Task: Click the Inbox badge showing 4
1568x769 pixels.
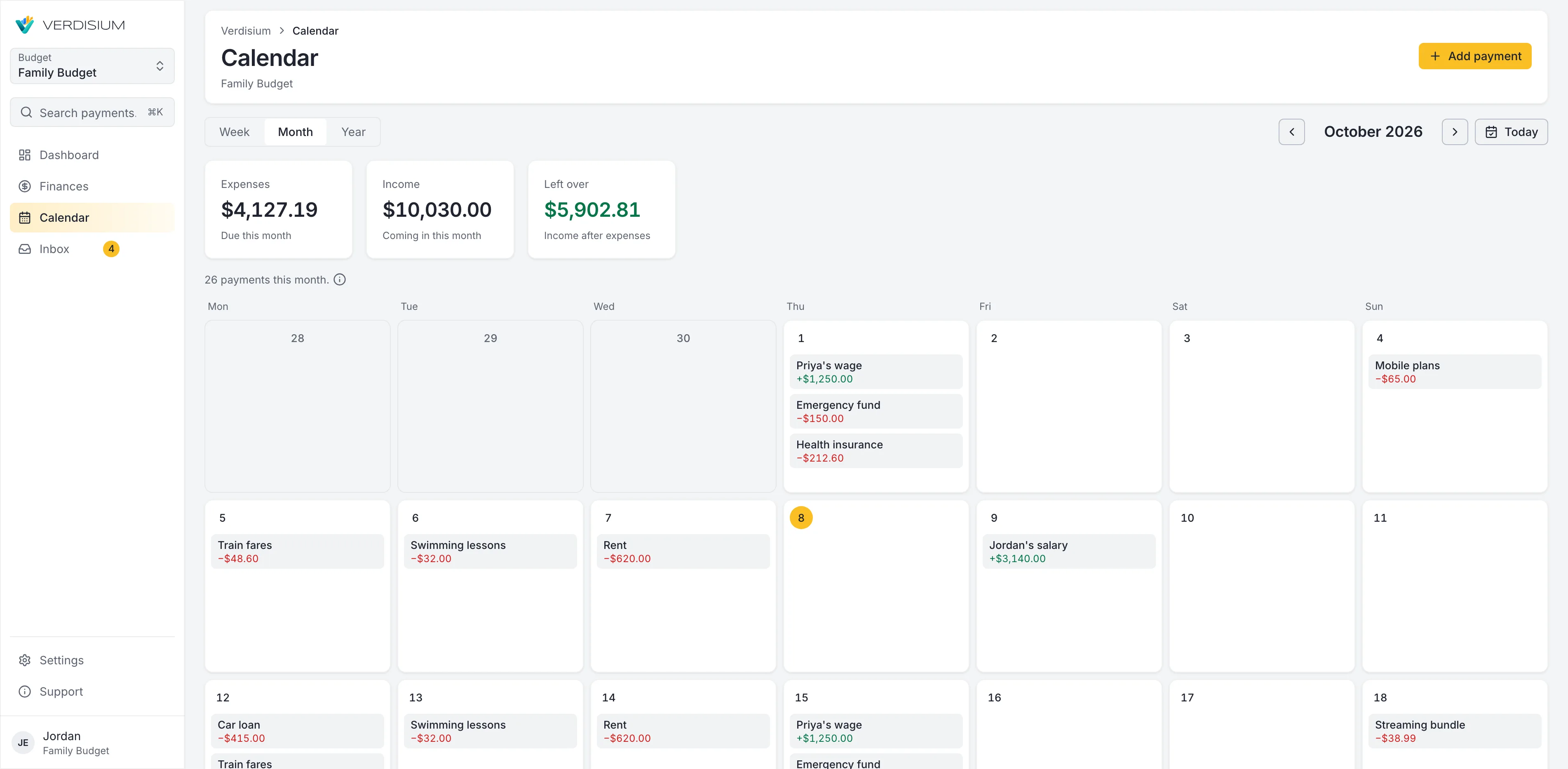Action: point(111,249)
